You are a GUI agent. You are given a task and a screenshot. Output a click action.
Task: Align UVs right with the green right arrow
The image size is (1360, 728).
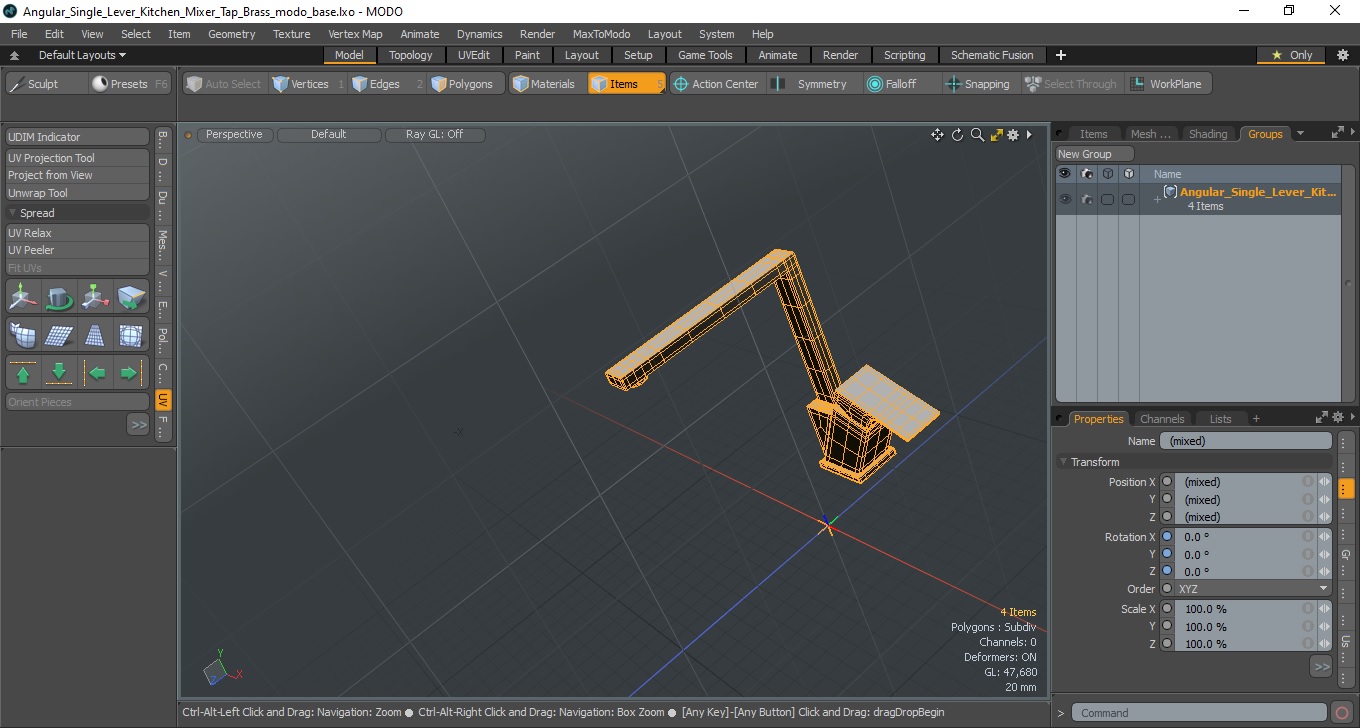coord(131,373)
